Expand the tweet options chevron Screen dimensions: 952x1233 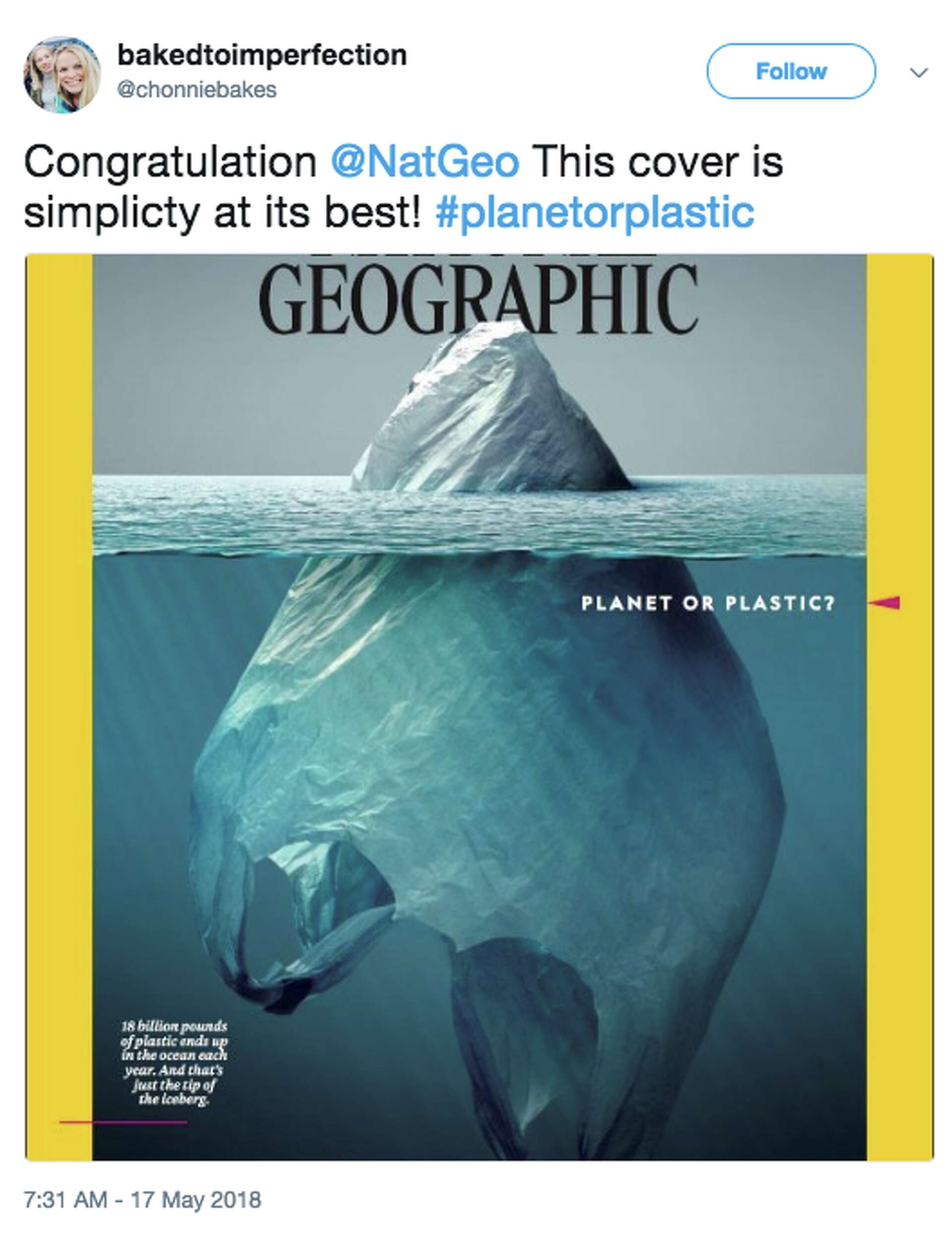tap(919, 73)
